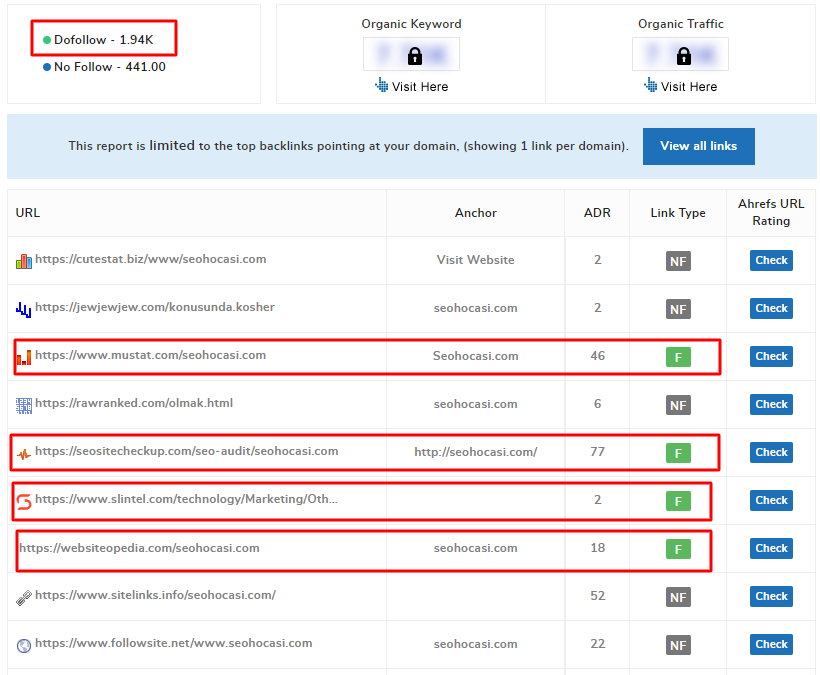Viewport: 820px width, 675px height.
Task: Click the hand pointer icon under Organic Keyword
Action: pos(382,85)
